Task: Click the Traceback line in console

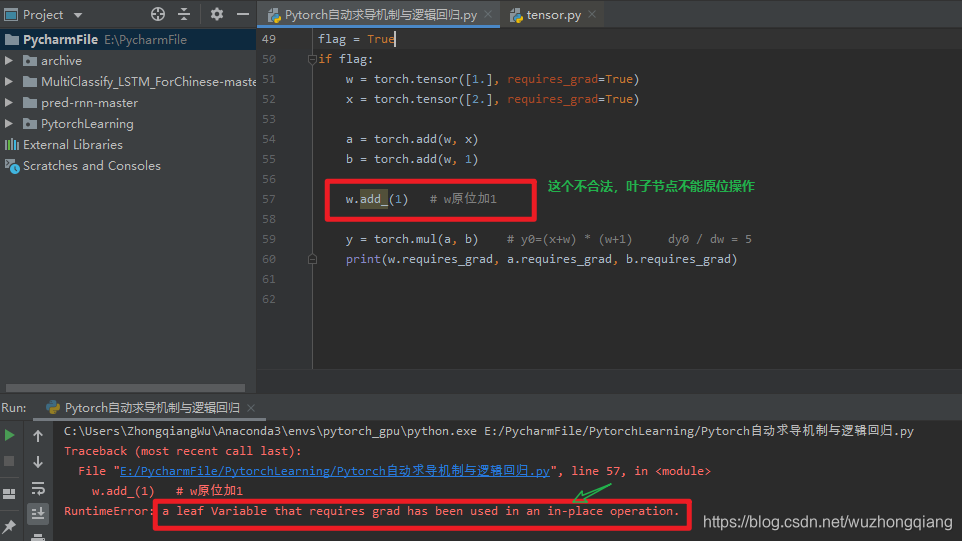Action: pyautogui.click(x=183, y=451)
